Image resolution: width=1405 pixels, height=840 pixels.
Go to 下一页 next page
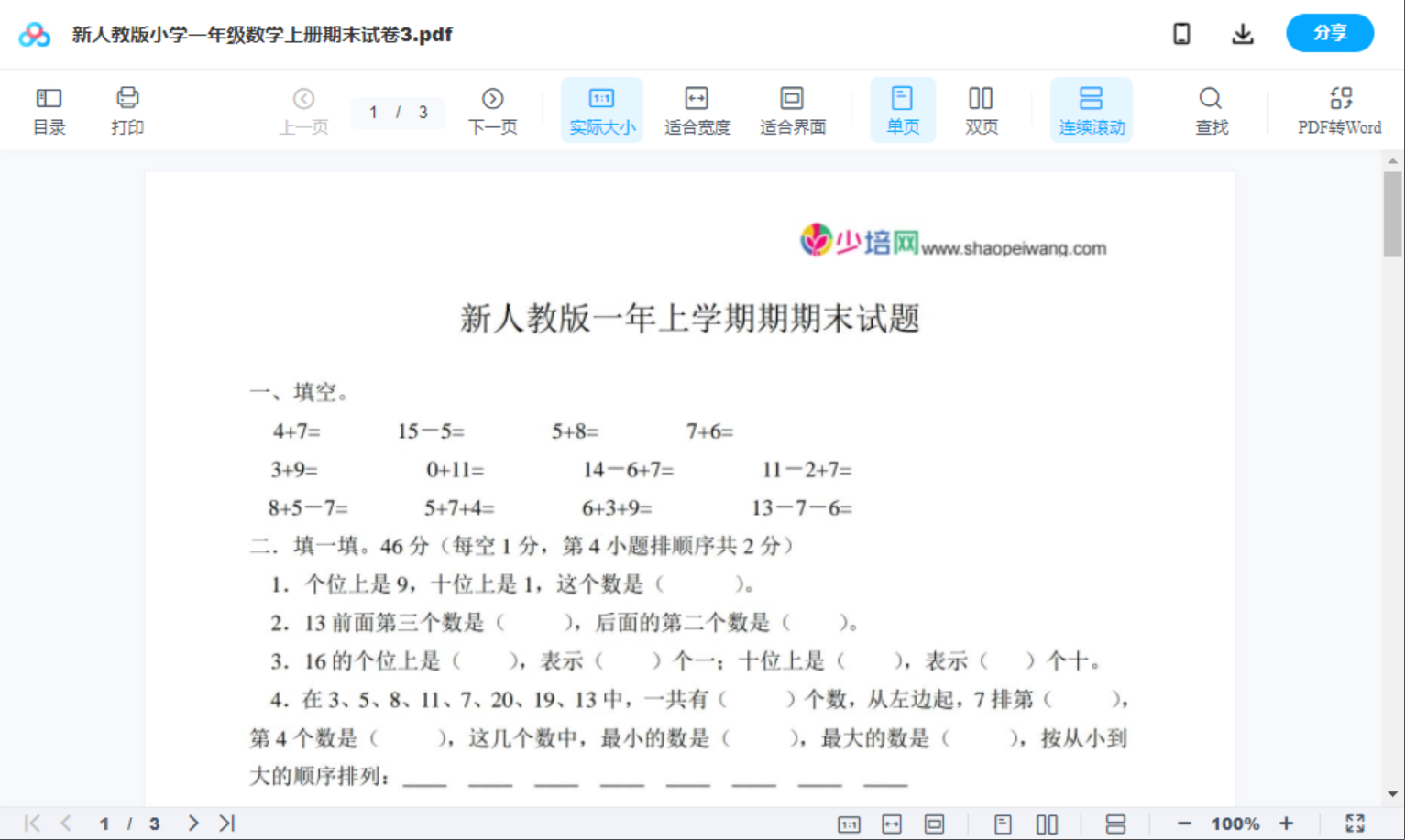click(x=492, y=109)
